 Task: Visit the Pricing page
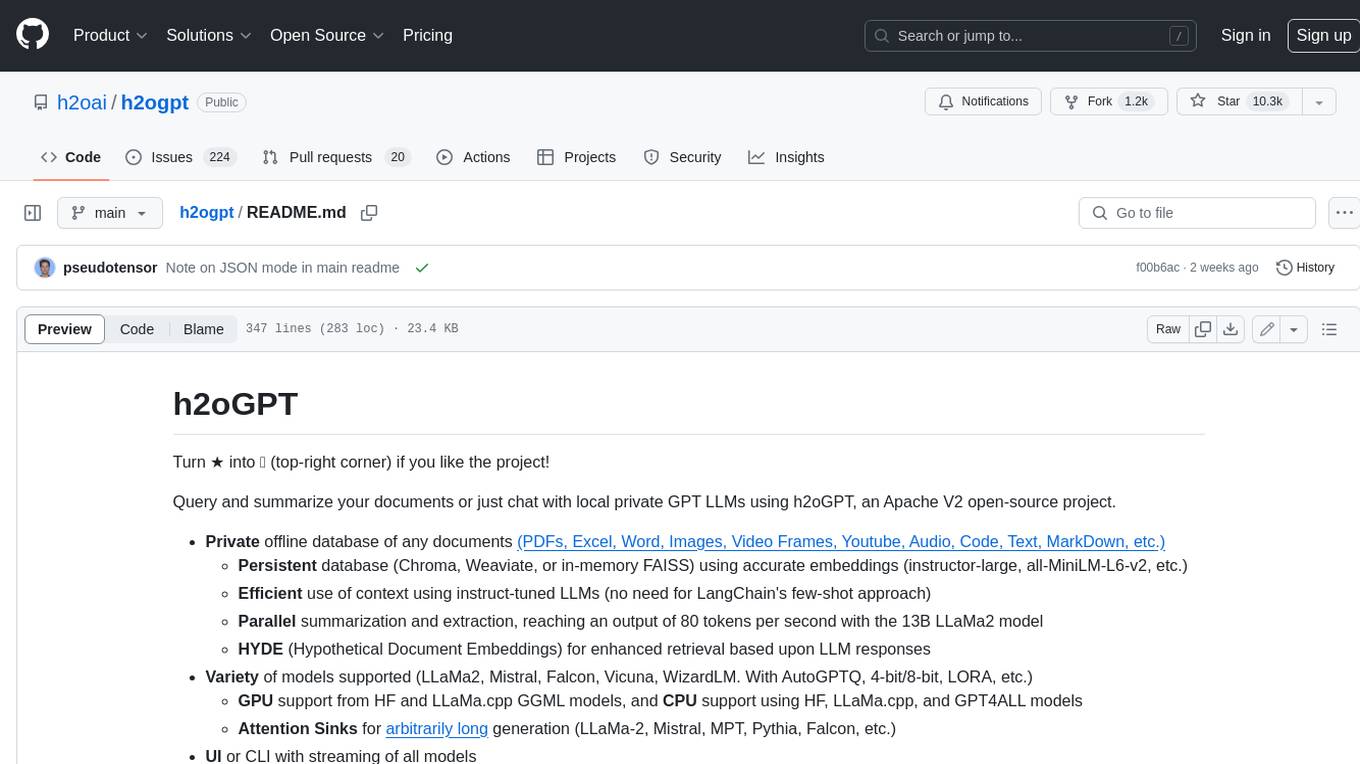(x=427, y=35)
